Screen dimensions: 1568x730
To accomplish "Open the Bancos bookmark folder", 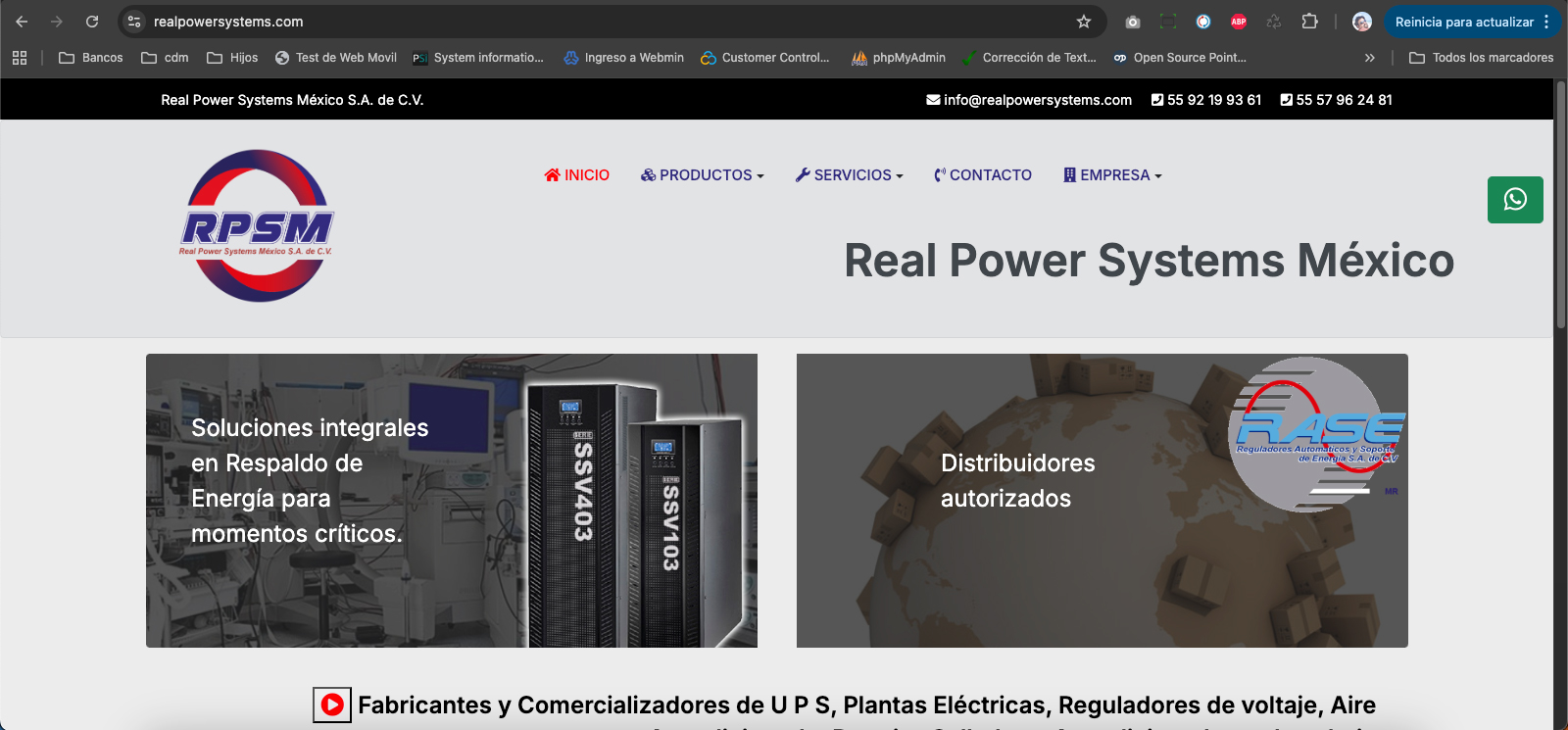I will 91,58.
